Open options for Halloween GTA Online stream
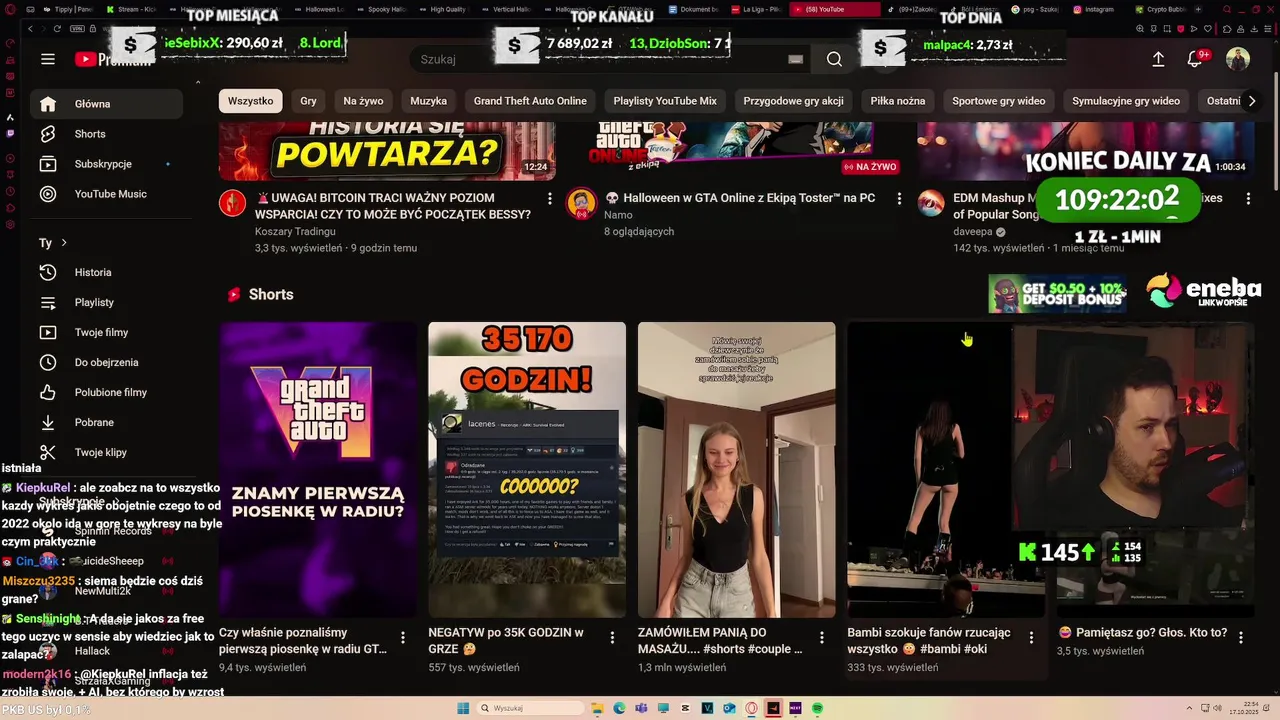The image size is (1280, 720). click(x=899, y=199)
